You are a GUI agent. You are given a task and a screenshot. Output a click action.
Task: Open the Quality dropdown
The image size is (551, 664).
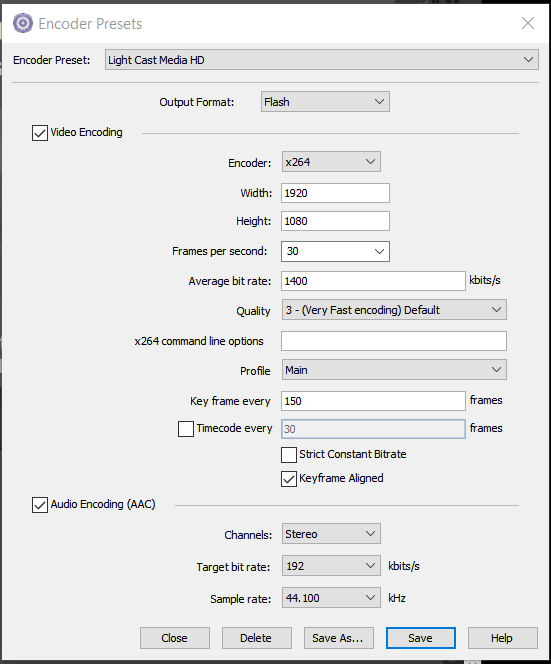point(394,310)
